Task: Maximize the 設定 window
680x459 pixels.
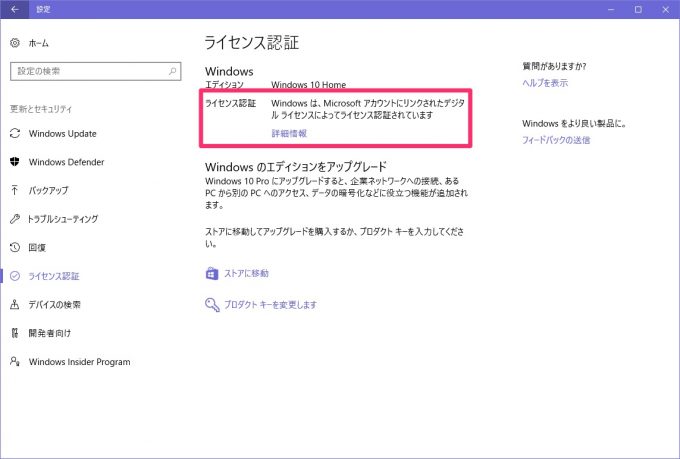Action: click(638, 9)
